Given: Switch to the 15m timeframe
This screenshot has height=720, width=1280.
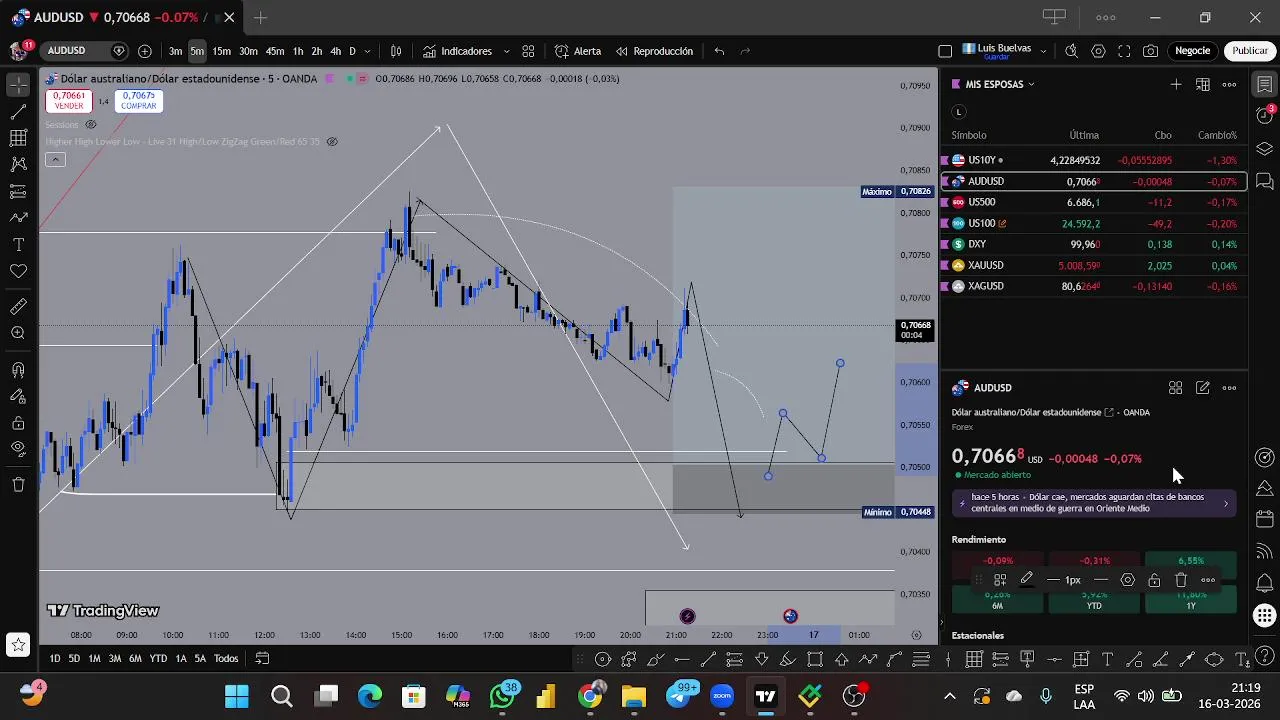Looking at the screenshot, I should [x=222, y=51].
